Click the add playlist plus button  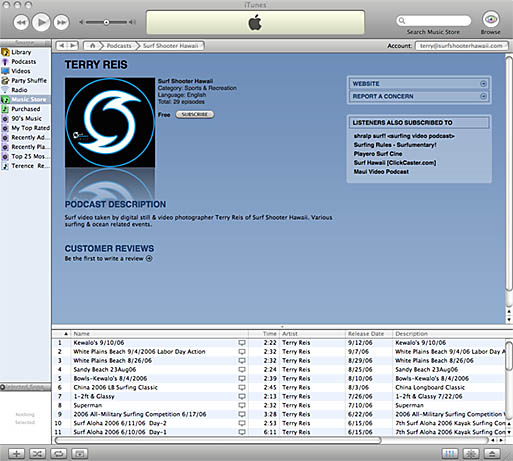(x=16, y=453)
